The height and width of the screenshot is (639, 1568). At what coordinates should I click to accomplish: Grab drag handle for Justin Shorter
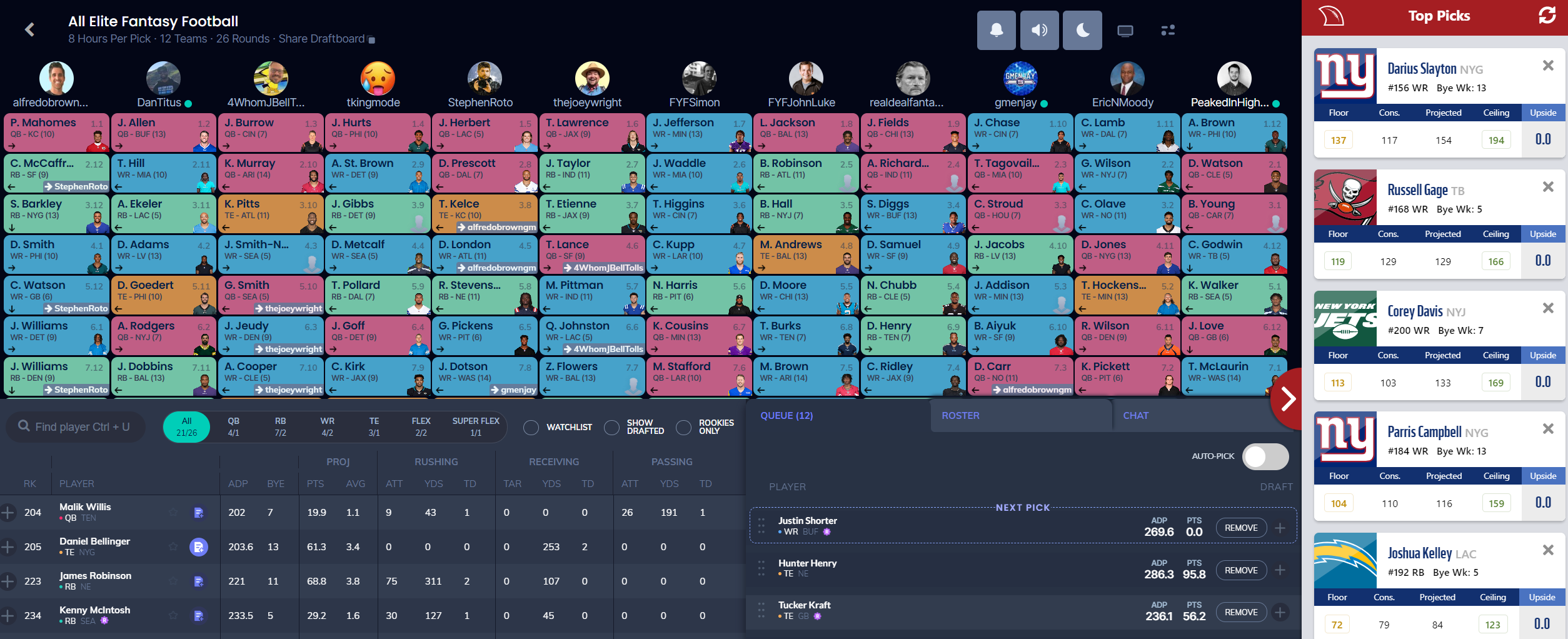coord(761,526)
